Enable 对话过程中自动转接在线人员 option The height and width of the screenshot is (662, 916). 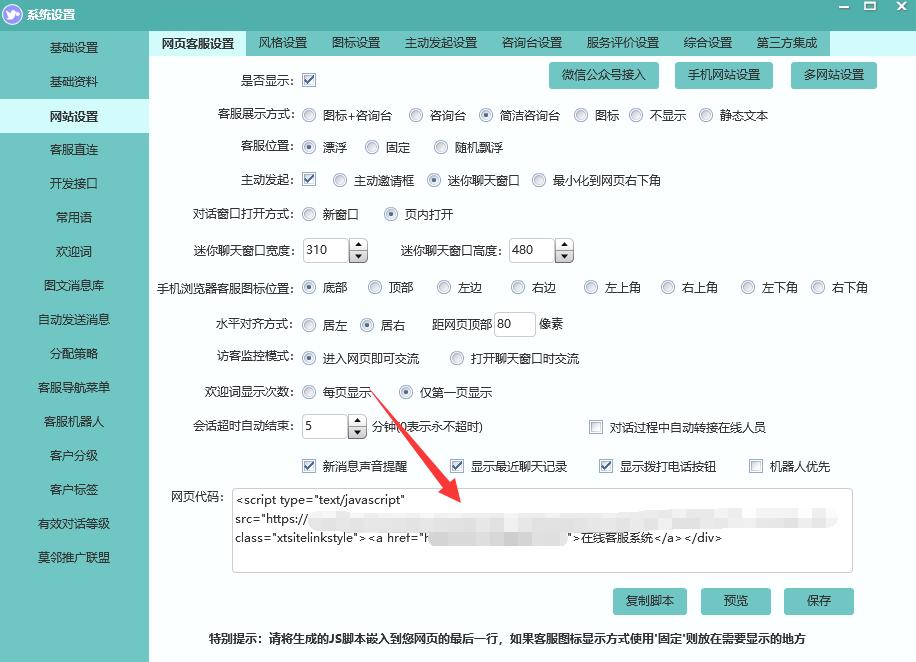595,426
